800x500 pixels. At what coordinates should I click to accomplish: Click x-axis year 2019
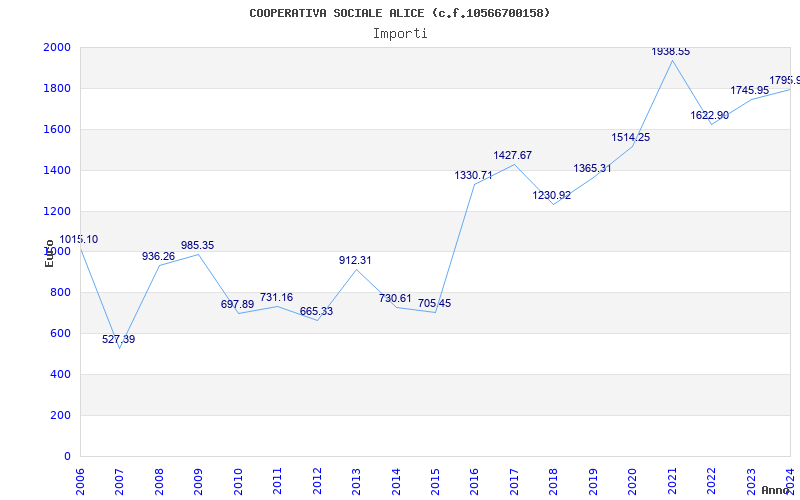click(594, 482)
